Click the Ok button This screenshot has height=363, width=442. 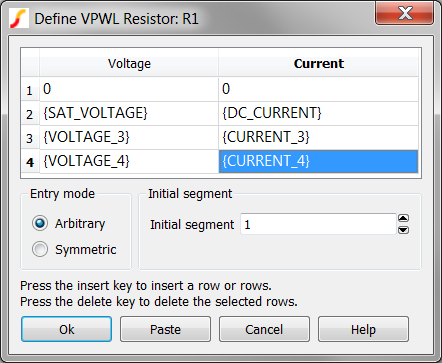click(66, 329)
